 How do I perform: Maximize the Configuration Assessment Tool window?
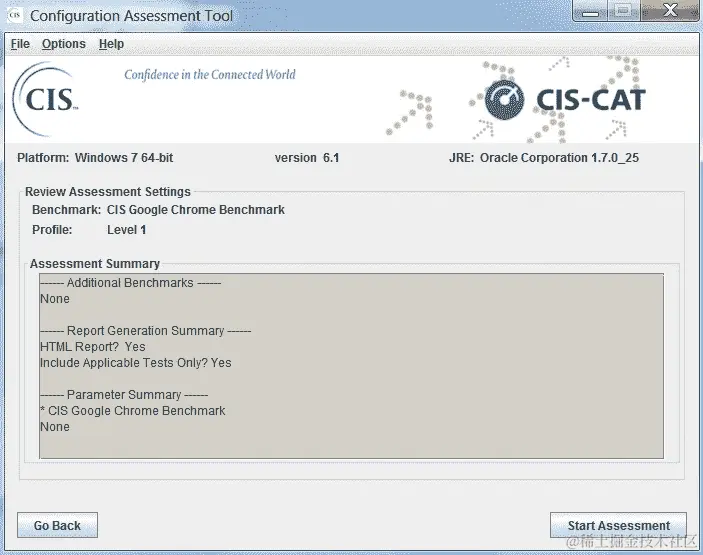coord(624,11)
